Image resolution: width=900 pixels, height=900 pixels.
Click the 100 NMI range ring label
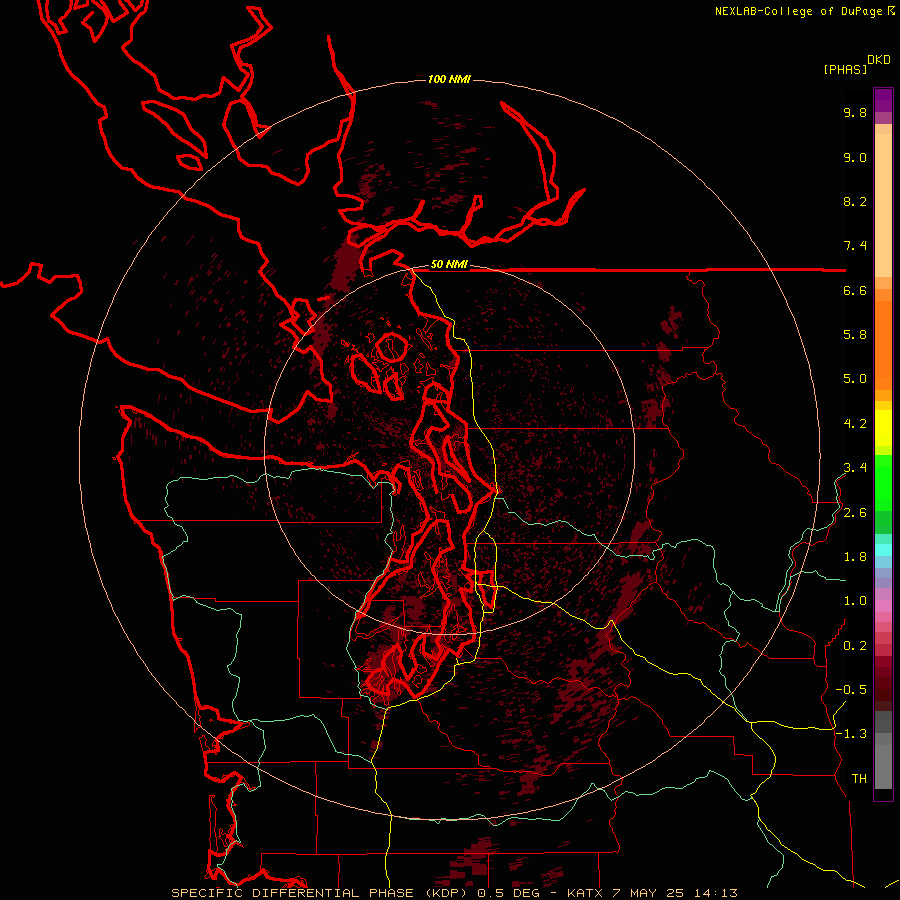click(449, 79)
